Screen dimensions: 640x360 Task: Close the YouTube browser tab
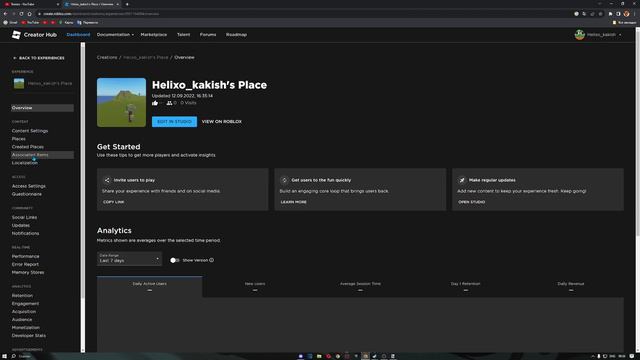coord(58,4)
